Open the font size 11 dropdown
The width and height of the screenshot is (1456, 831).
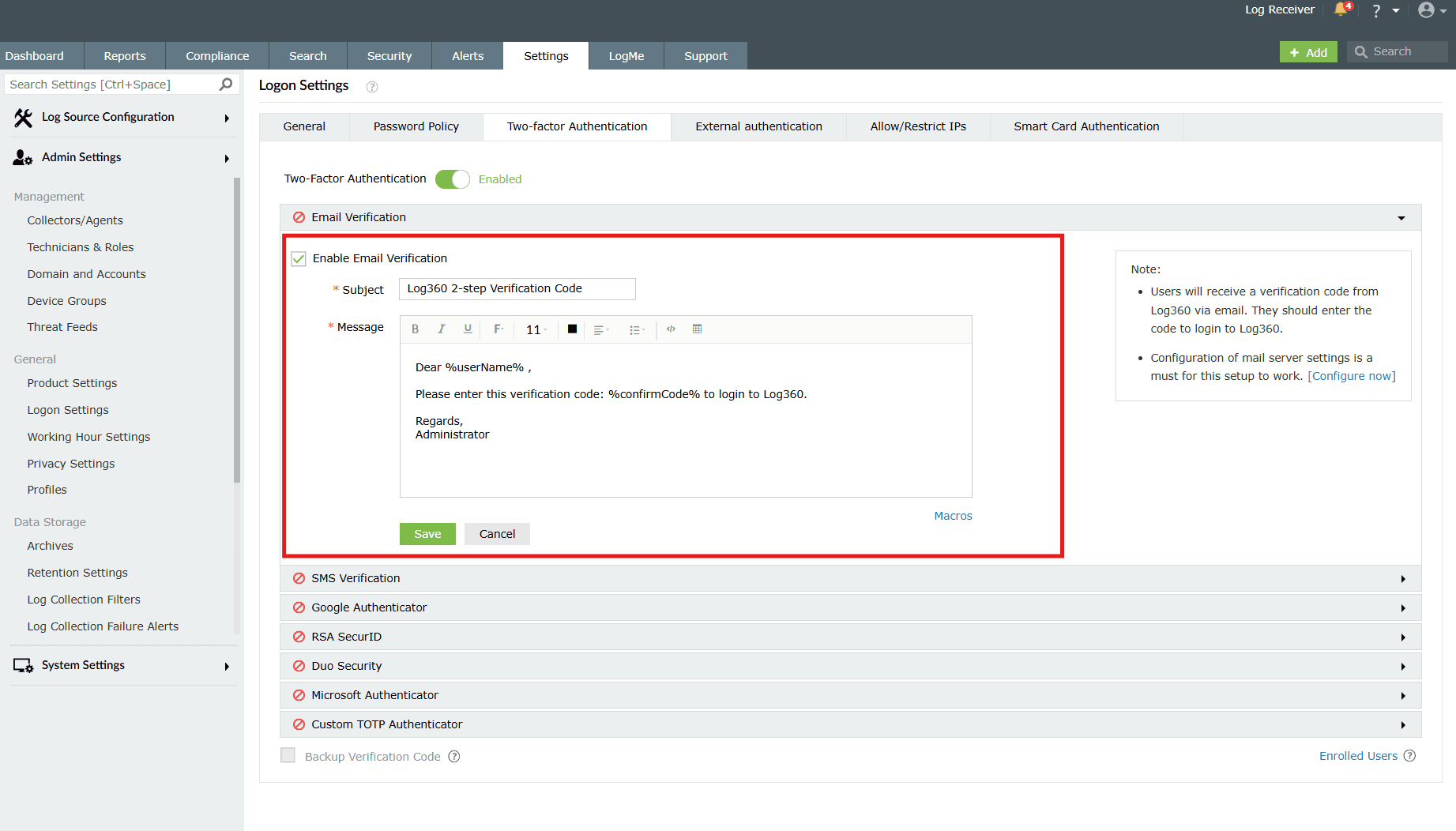click(x=536, y=329)
